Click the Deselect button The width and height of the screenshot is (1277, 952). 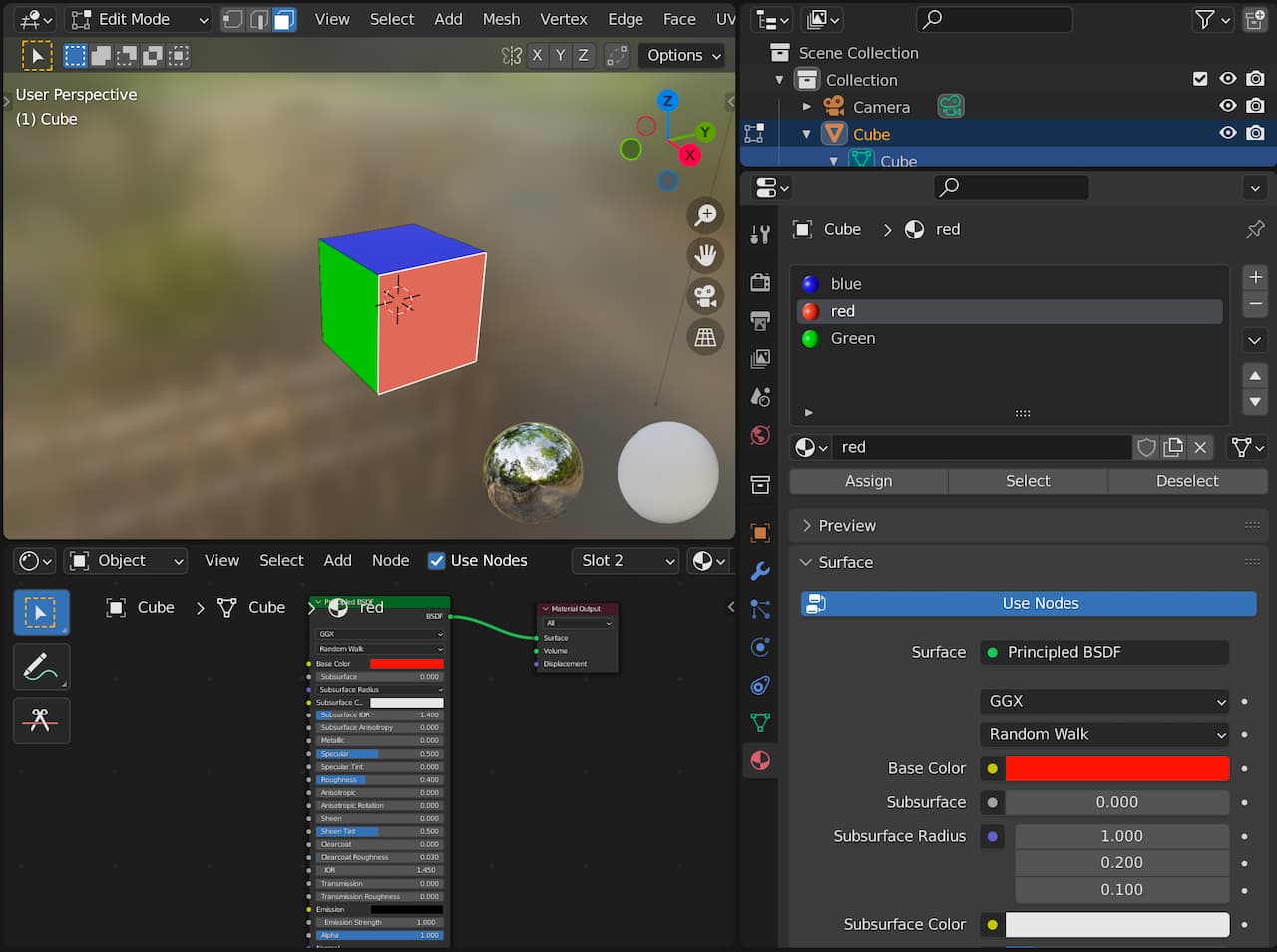tap(1186, 481)
